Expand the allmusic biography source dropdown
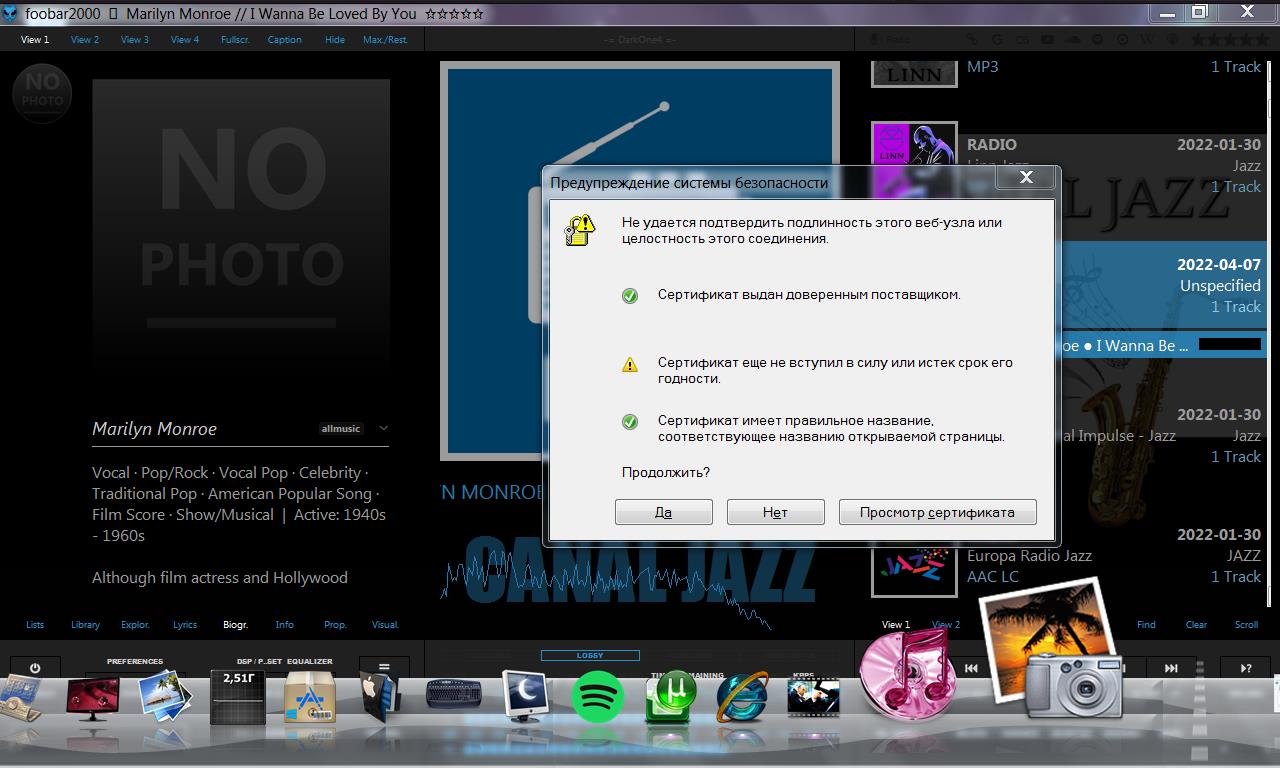 click(383, 428)
